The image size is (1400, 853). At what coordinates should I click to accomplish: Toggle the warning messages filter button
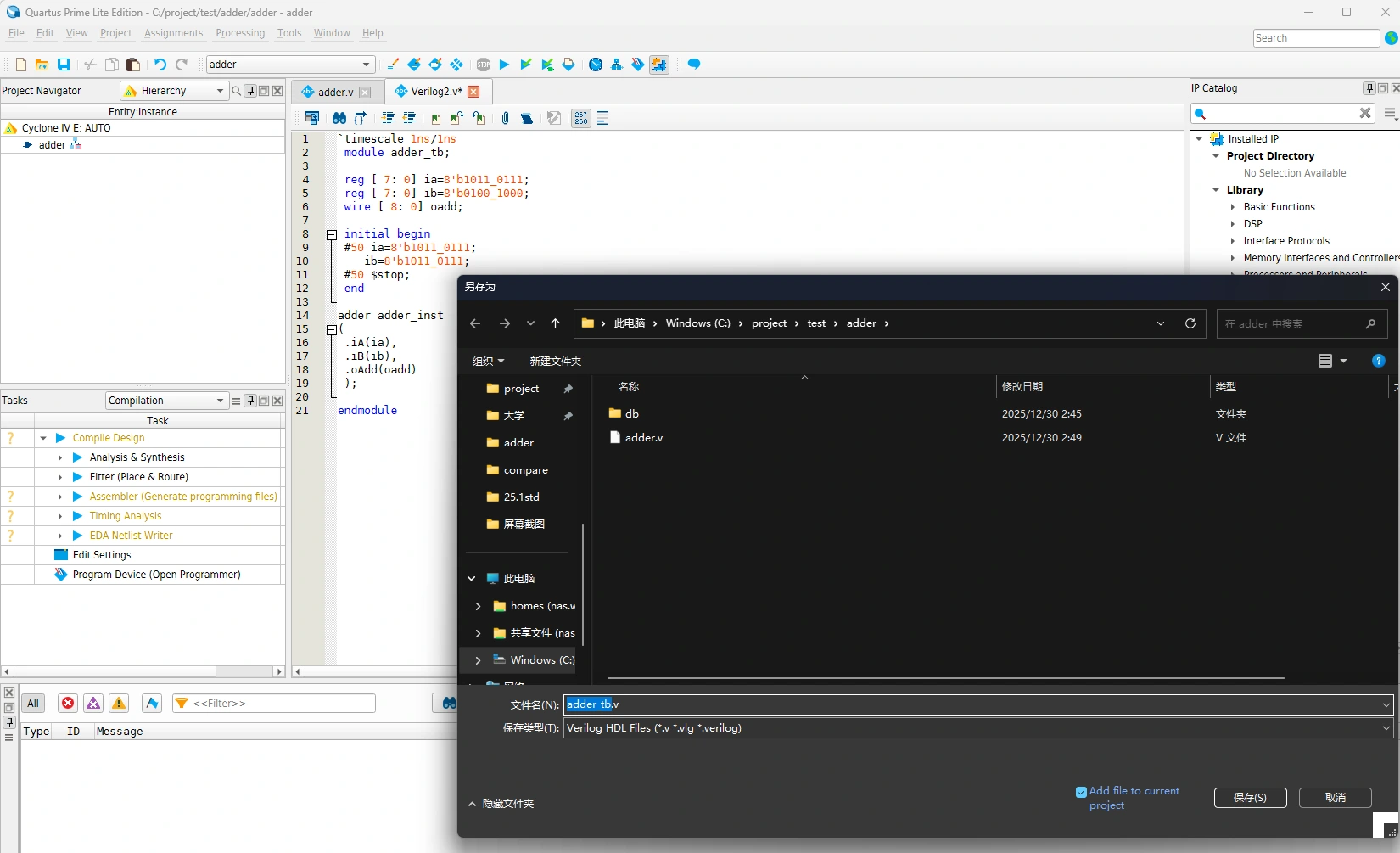tap(119, 703)
